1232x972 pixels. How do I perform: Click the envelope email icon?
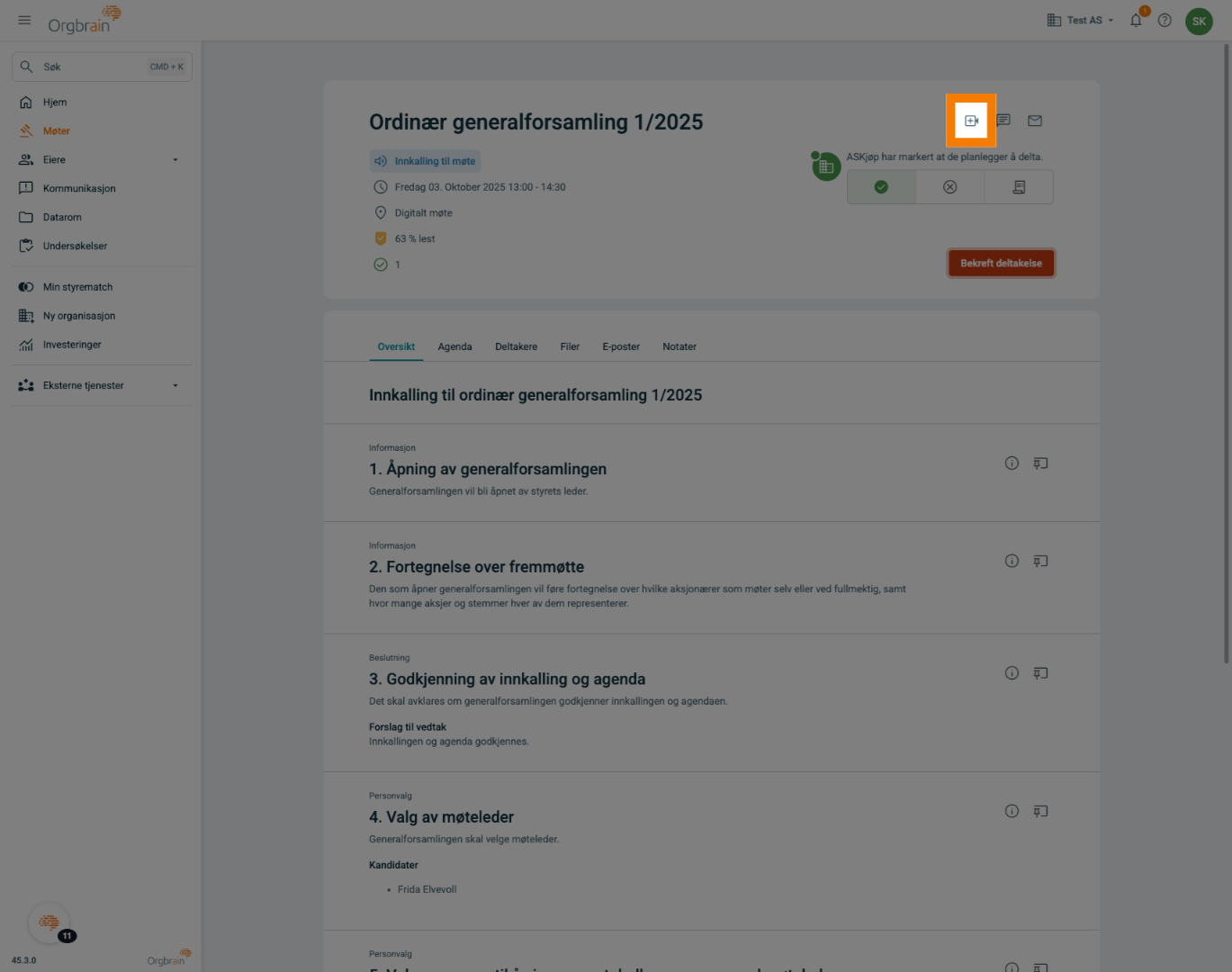pyautogui.click(x=1035, y=121)
